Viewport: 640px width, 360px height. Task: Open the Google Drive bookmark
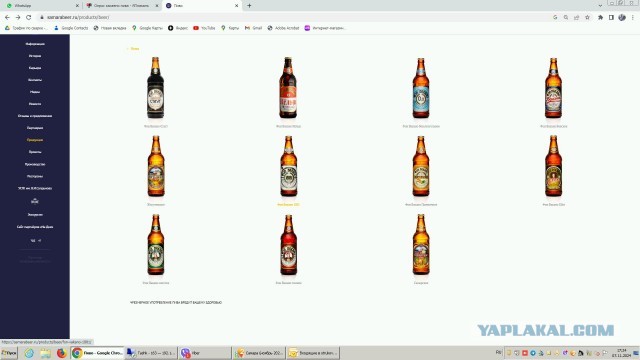26,28
